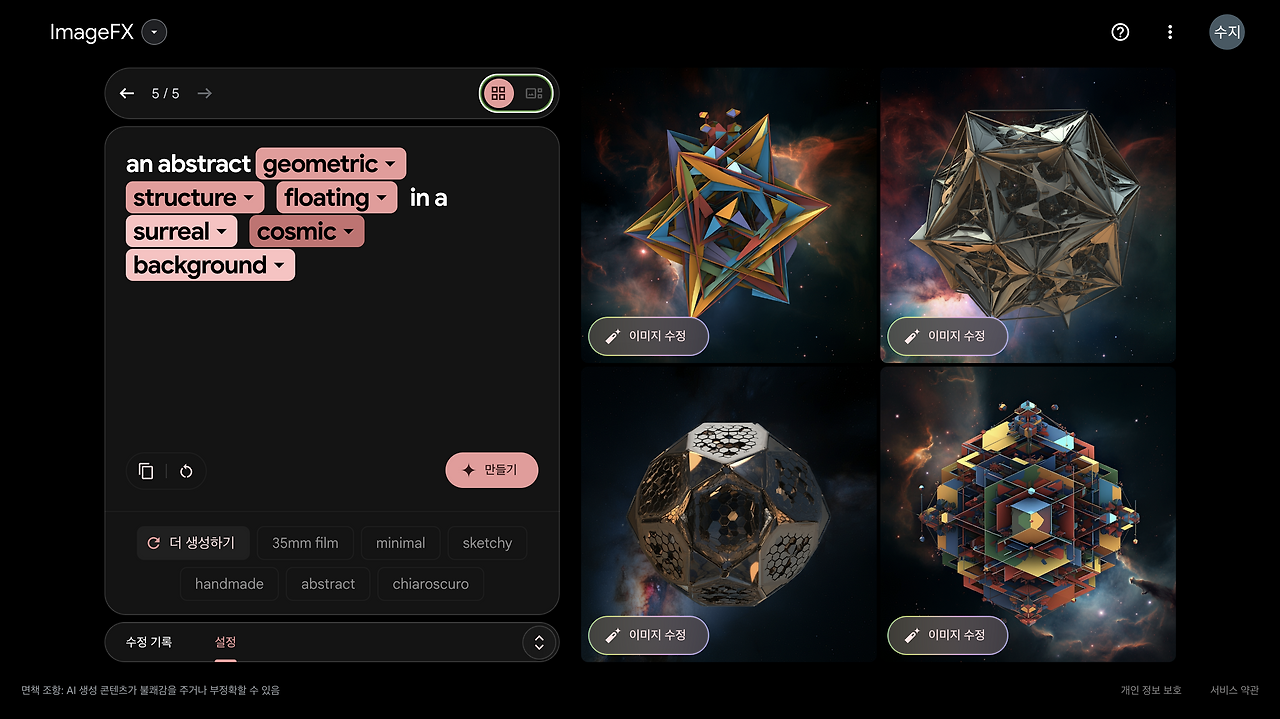Open the 수정 기록 tab
The image size is (1280, 719).
[149, 642]
